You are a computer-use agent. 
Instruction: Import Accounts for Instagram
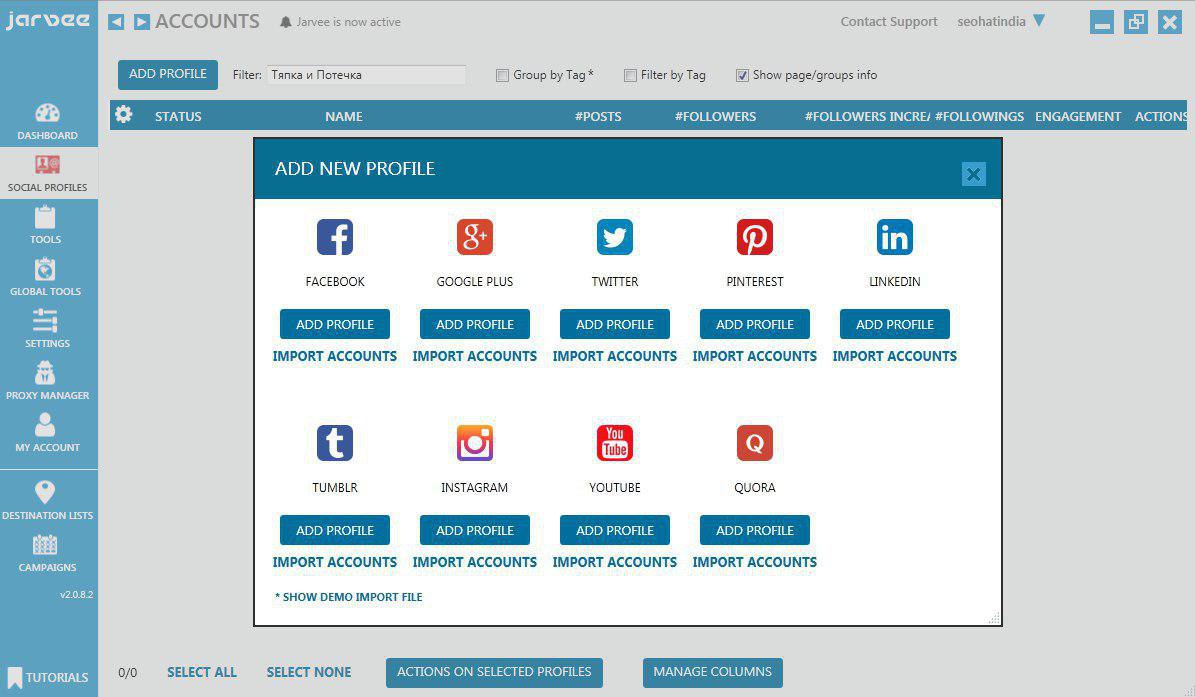(x=475, y=562)
